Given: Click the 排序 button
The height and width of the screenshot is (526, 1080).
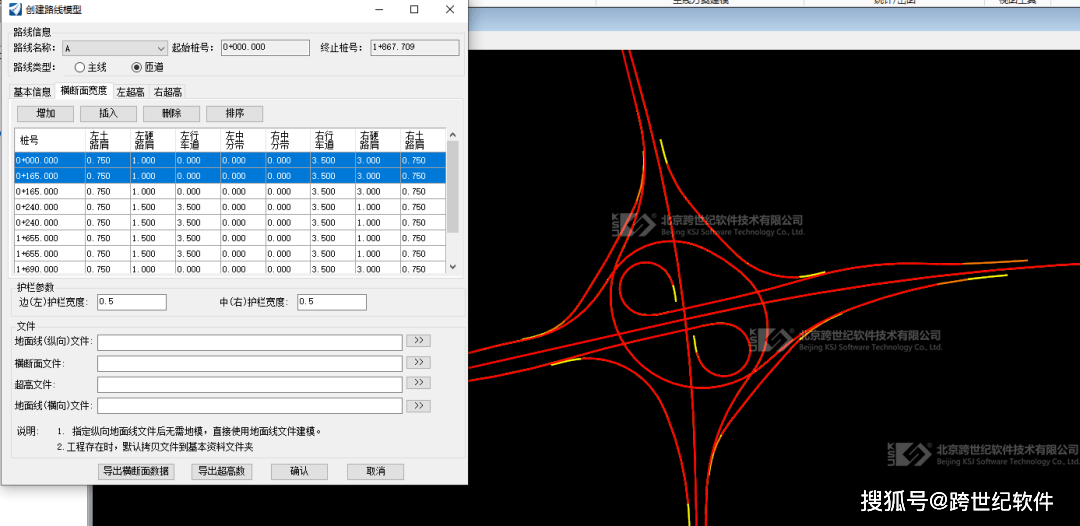Looking at the screenshot, I should point(235,114).
